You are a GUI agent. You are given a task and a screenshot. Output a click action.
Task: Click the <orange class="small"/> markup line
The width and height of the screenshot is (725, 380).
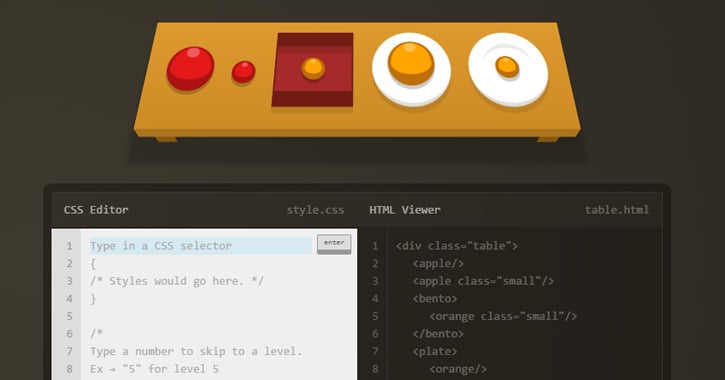coord(503,316)
